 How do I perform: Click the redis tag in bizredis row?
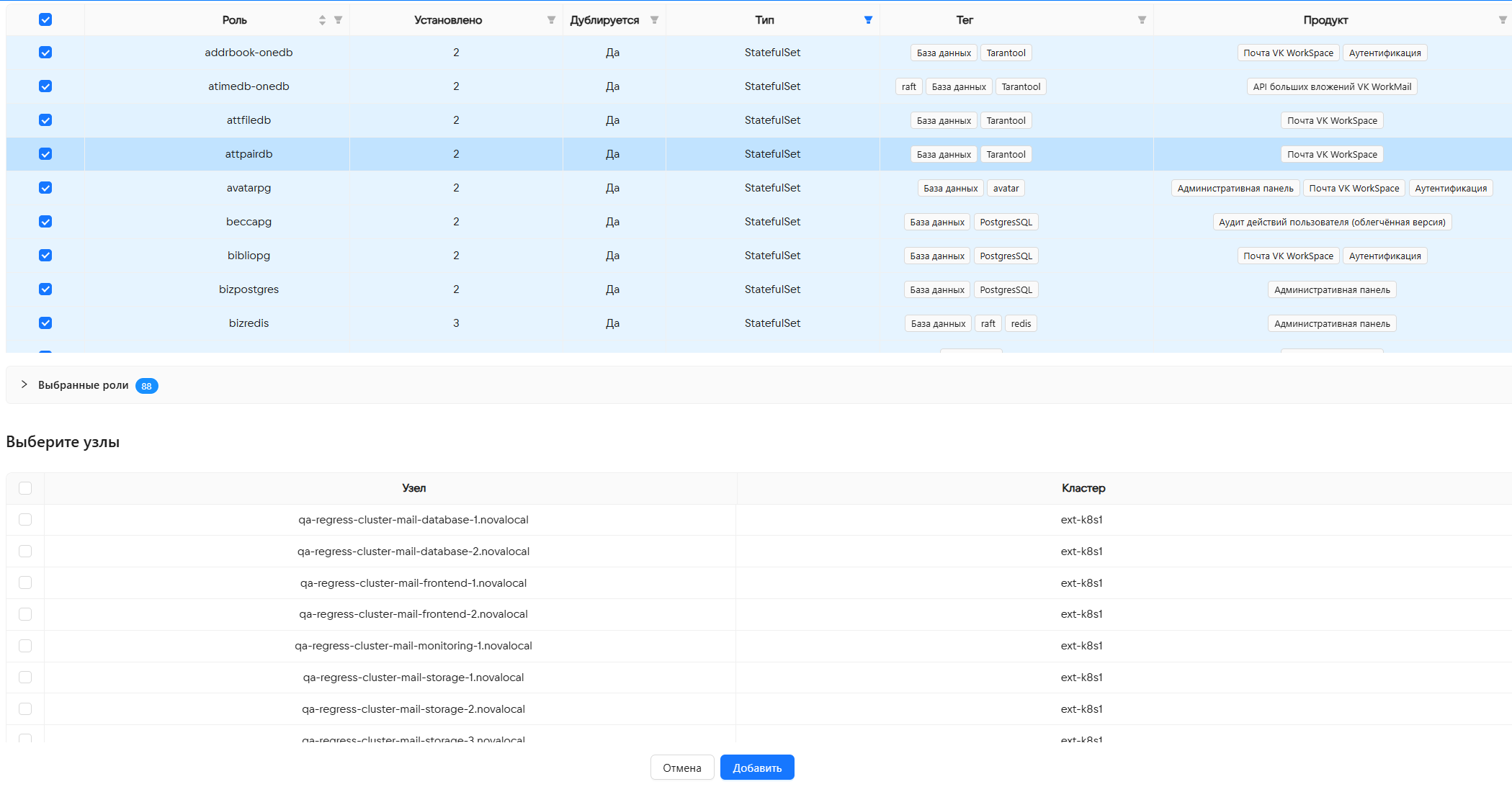pos(1021,323)
